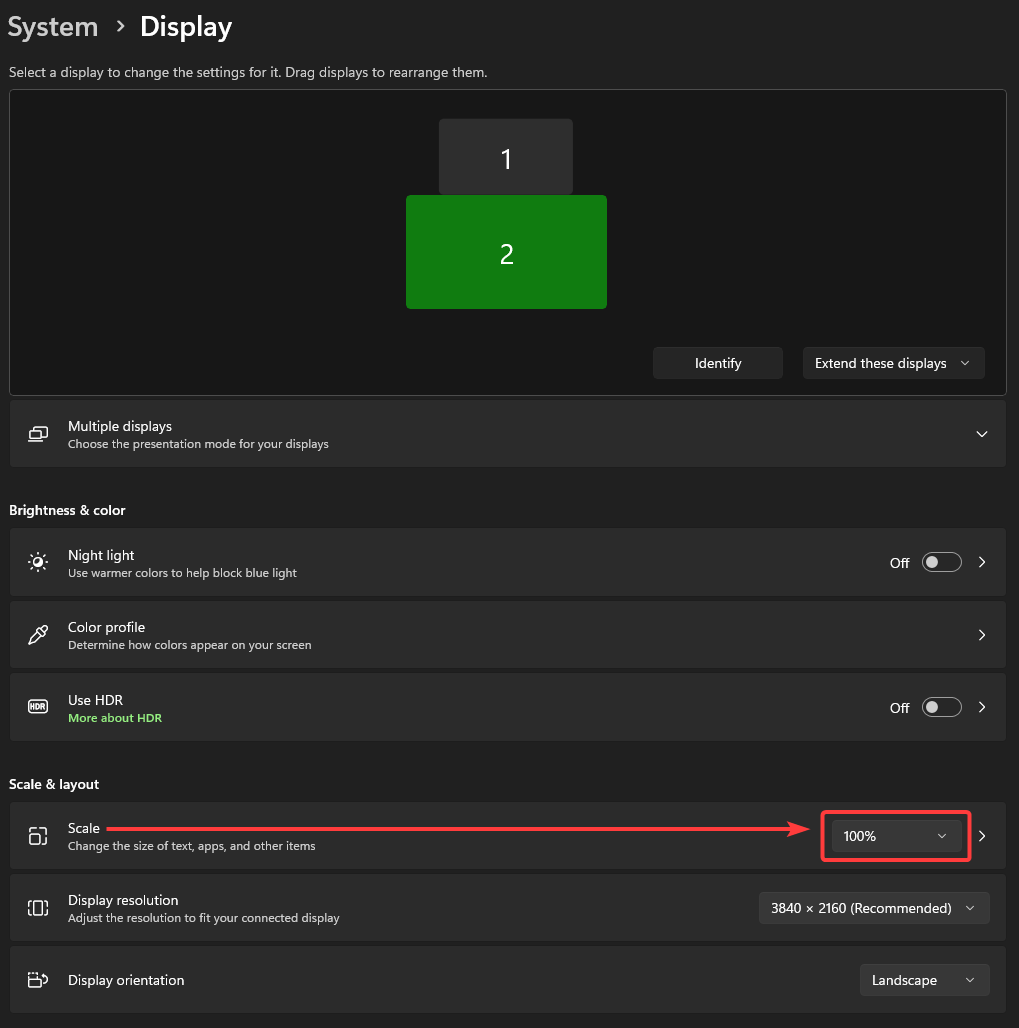Turn on the Night light toggle
The height and width of the screenshot is (1028, 1019).
click(941, 562)
